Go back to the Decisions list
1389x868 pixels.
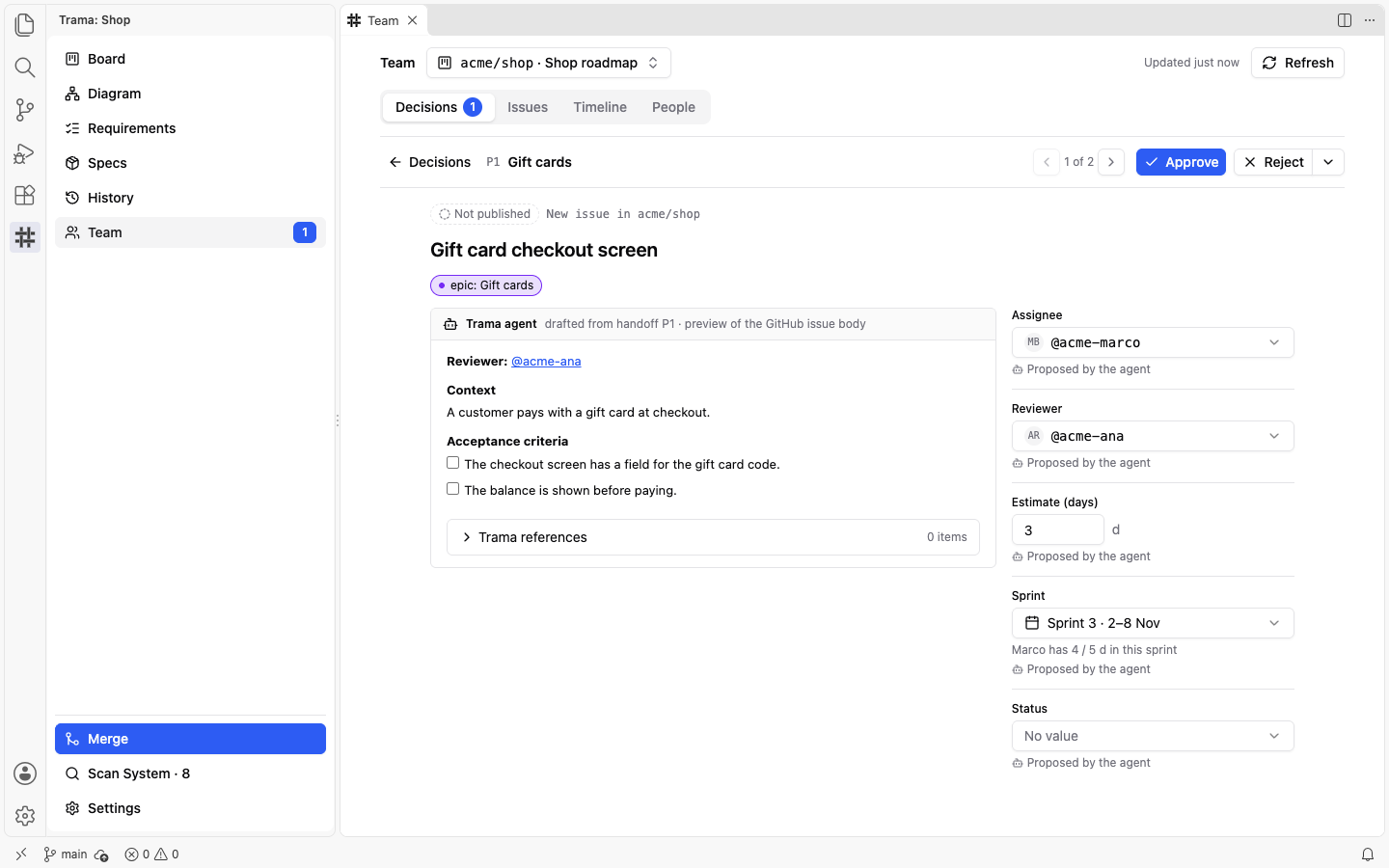tap(430, 162)
